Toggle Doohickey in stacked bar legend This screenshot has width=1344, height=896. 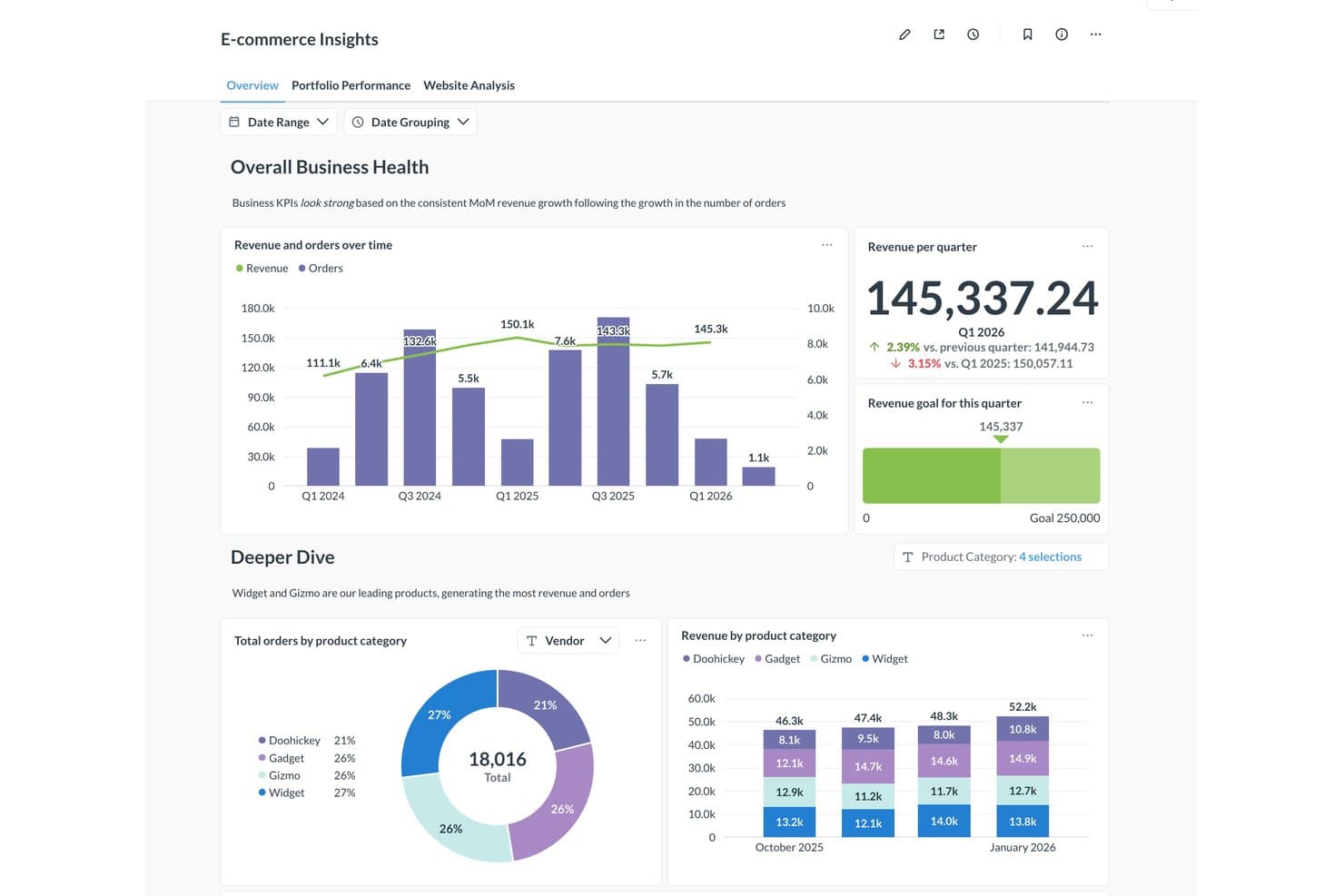click(x=713, y=659)
